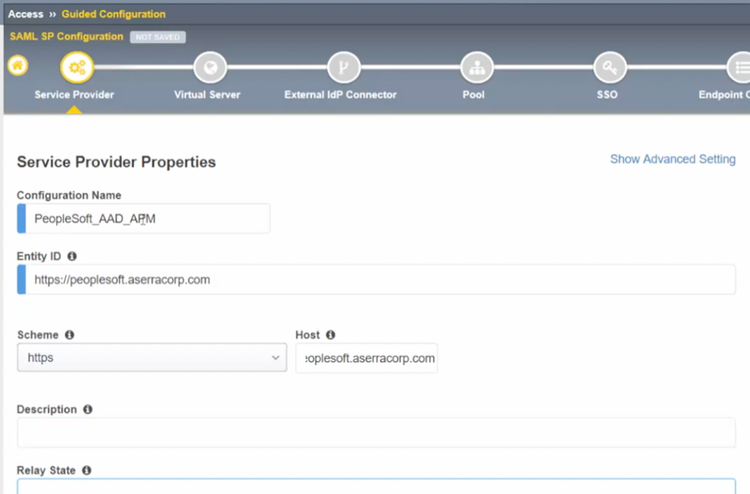
Task: Open the Scheme https dropdown
Action: coord(152,357)
